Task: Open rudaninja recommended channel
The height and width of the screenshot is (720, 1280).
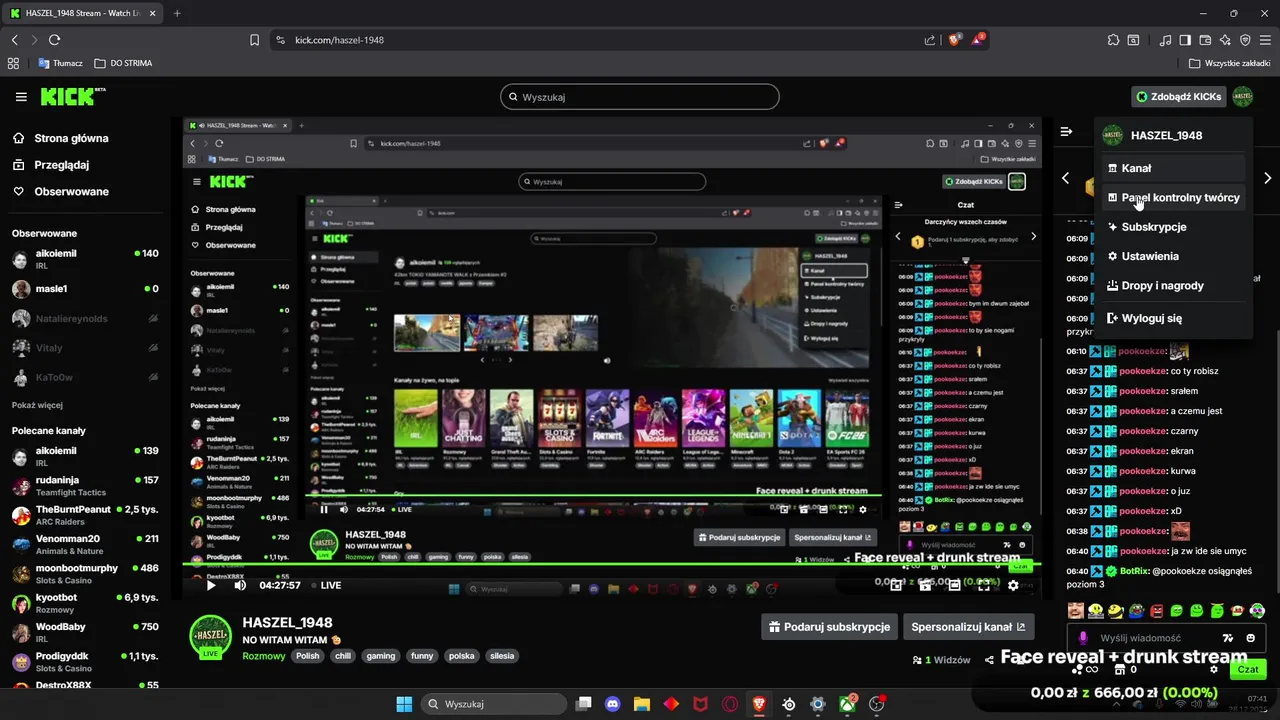Action: coord(84,486)
